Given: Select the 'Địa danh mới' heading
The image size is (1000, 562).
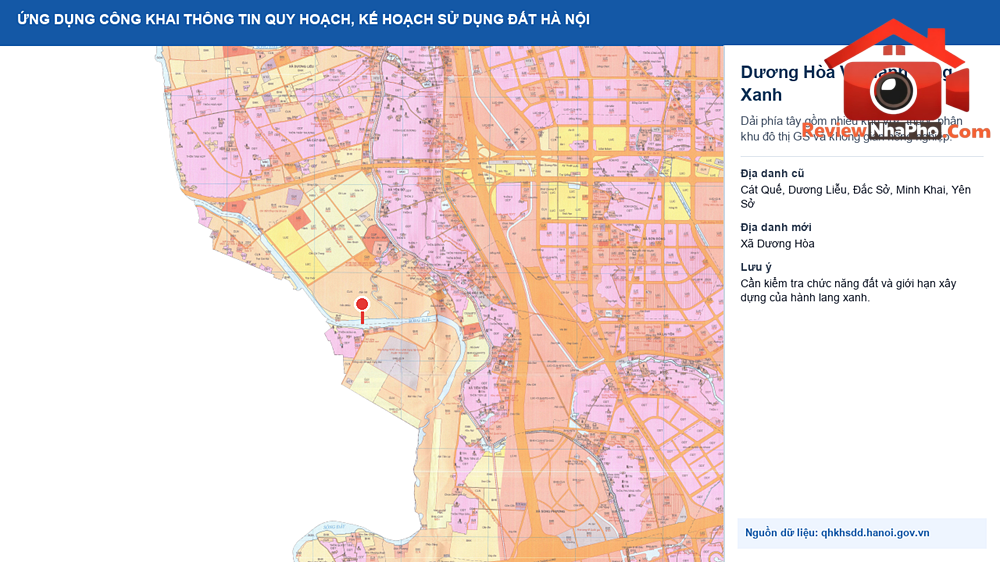Looking at the screenshot, I should 776,227.
